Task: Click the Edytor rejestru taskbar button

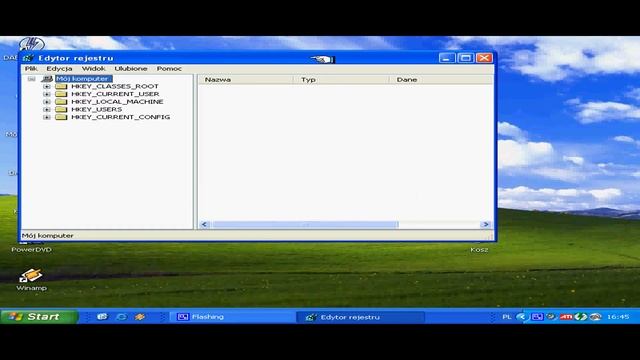Action: (x=360, y=317)
